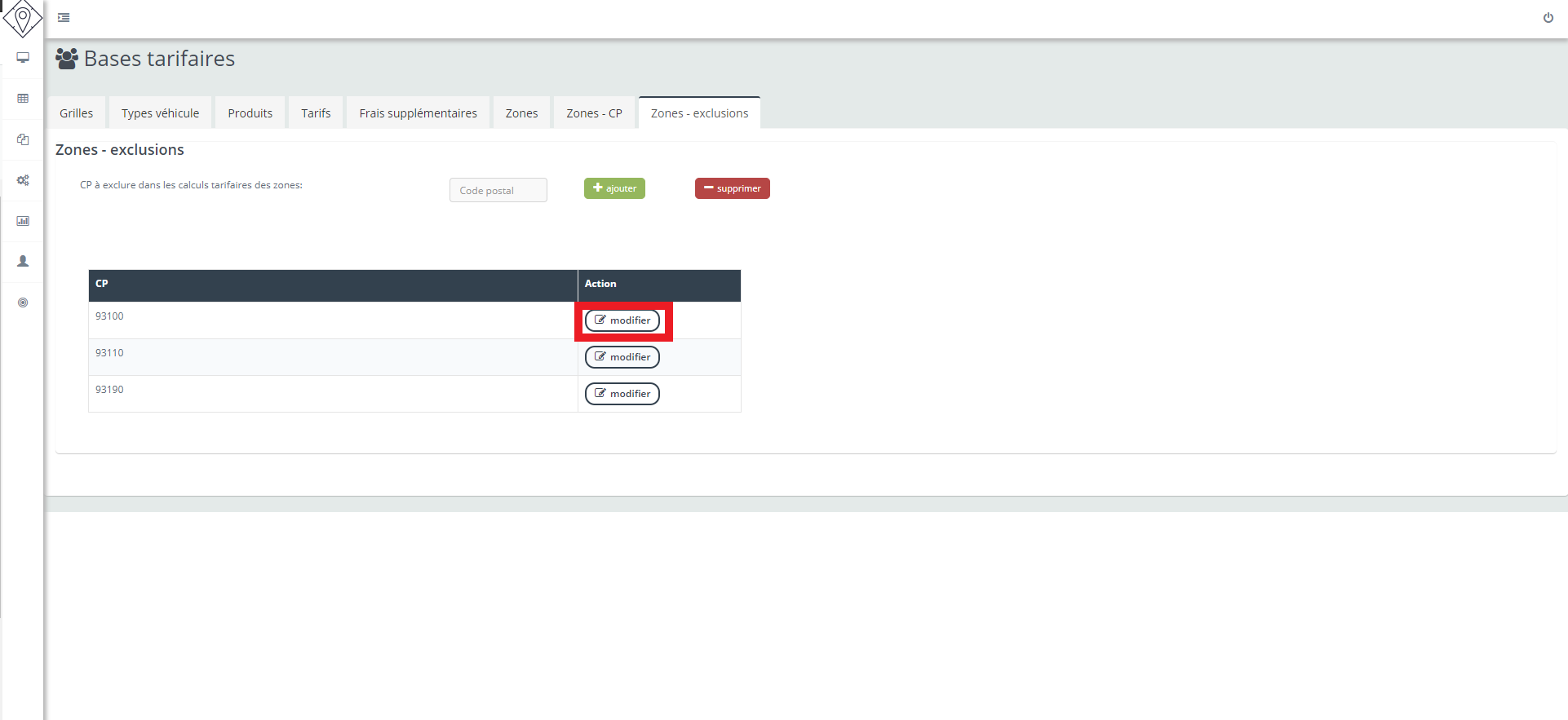This screenshot has width=1568, height=720.
Task: Click the power logout icon
Action: click(1548, 18)
